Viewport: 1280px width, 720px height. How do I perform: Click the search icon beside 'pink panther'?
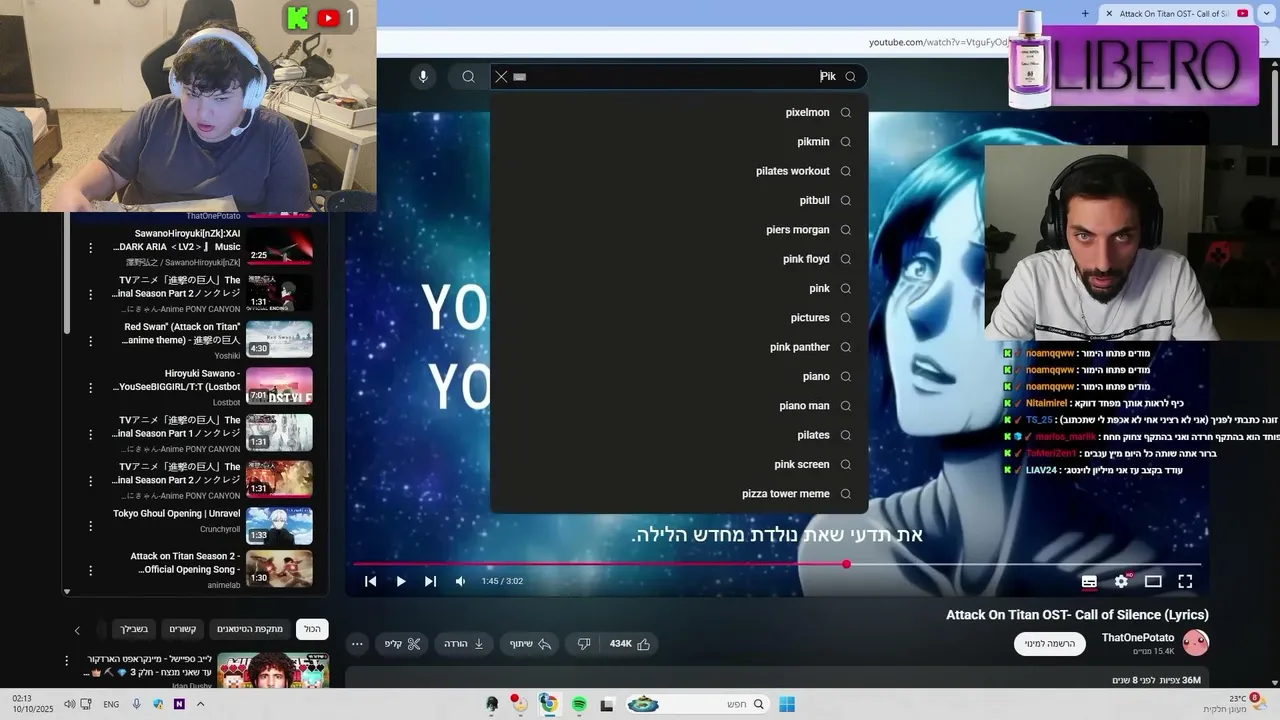[846, 348]
